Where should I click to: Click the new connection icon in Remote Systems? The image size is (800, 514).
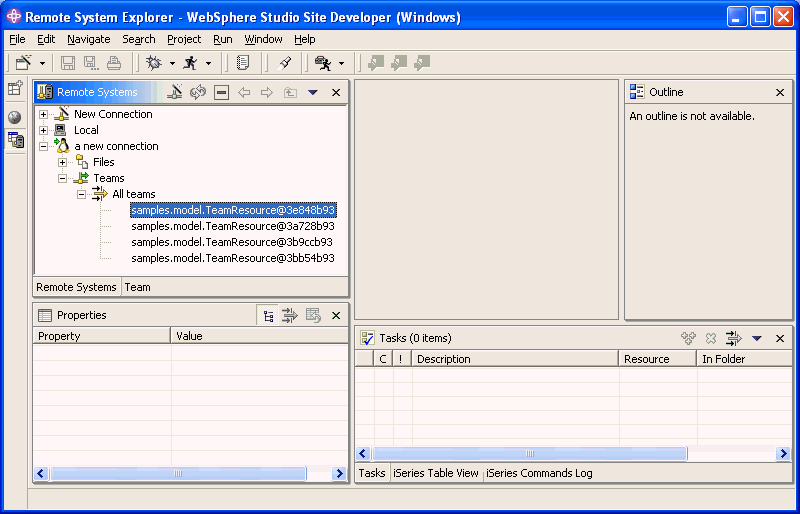174,92
